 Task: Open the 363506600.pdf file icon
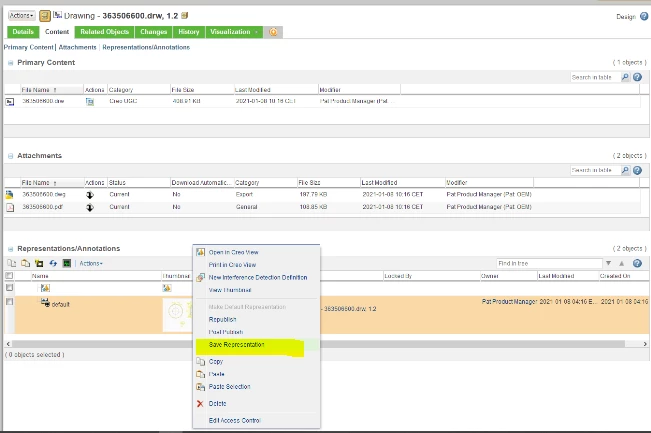coord(10,207)
